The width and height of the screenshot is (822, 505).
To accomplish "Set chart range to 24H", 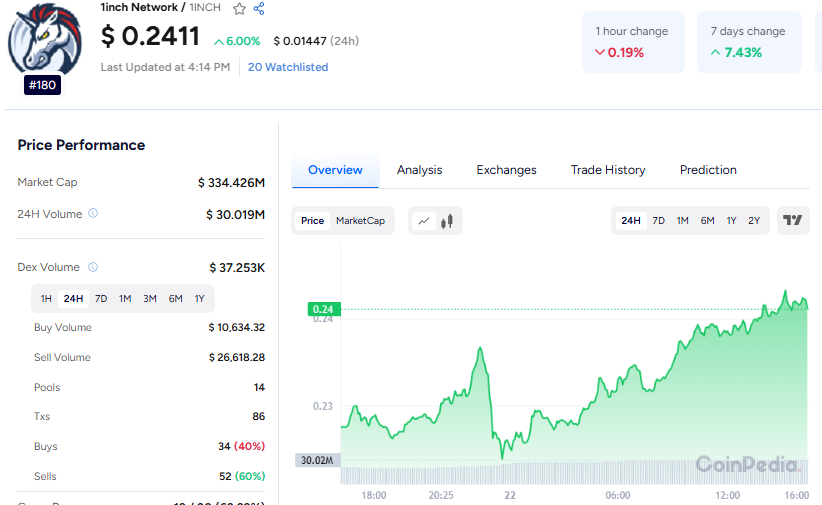I will (x=631, y=221).
